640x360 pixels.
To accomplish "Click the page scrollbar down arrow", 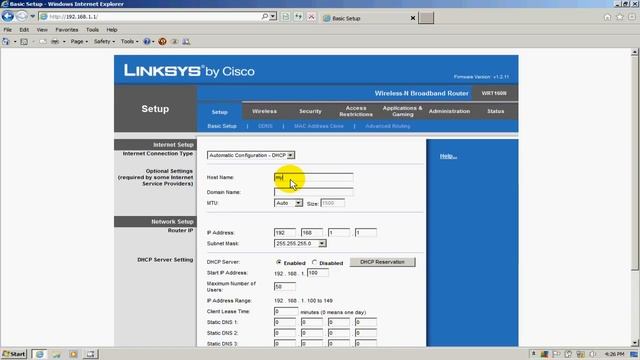I will pos(634,343).
